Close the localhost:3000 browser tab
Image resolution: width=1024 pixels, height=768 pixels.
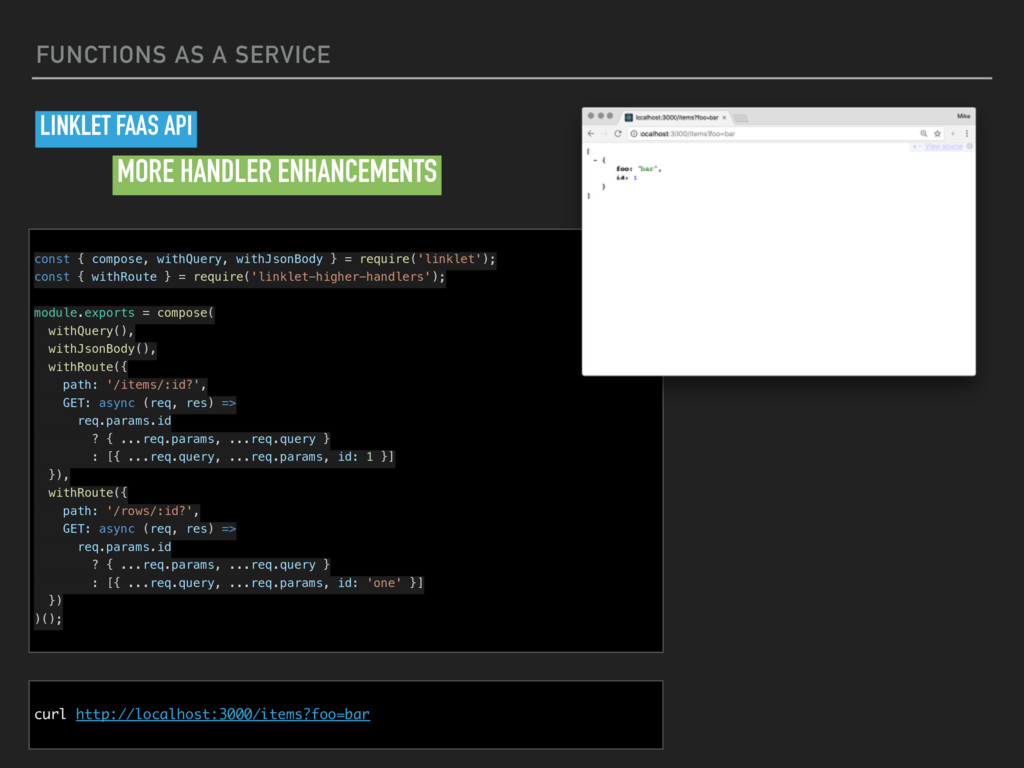(x=724, y=118)
